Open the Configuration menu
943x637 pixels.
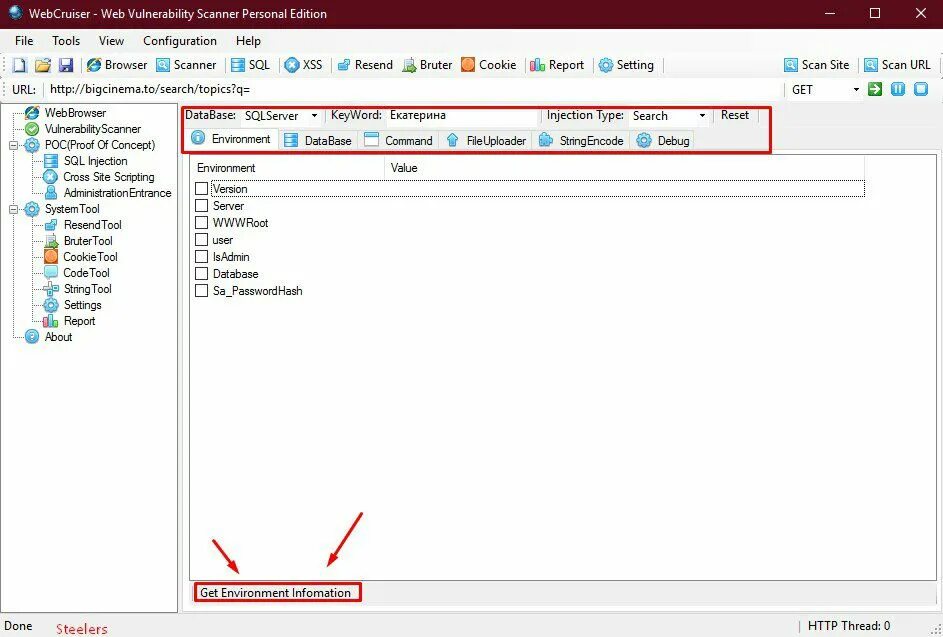[x=180, y=41]
